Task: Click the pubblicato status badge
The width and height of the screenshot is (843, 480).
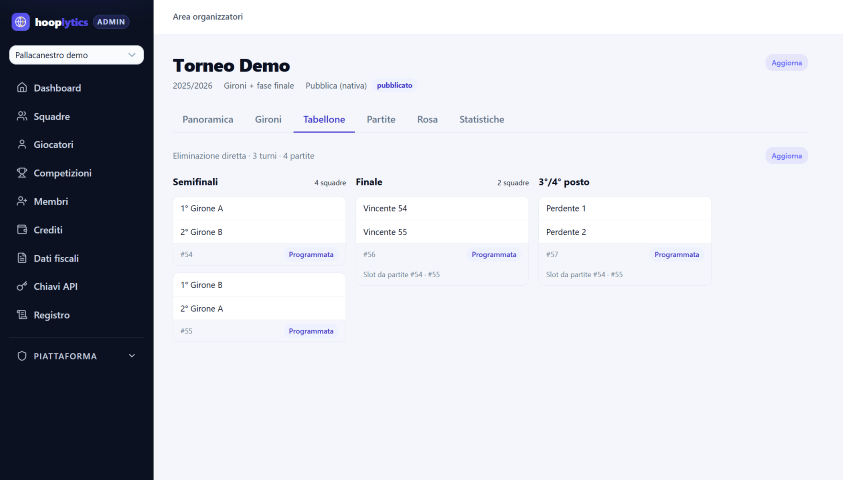Action: 395,85
